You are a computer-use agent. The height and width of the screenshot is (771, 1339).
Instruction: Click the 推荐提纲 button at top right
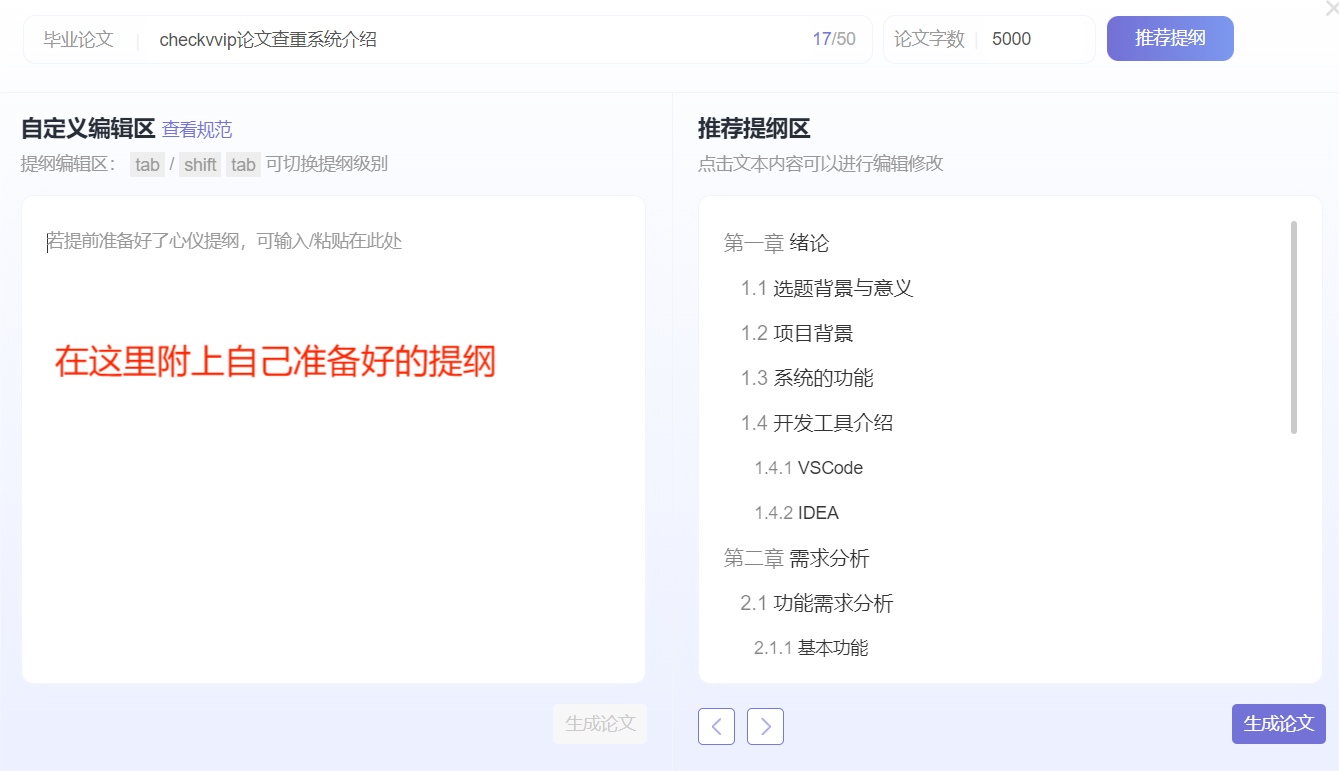tap(1170, 38)
